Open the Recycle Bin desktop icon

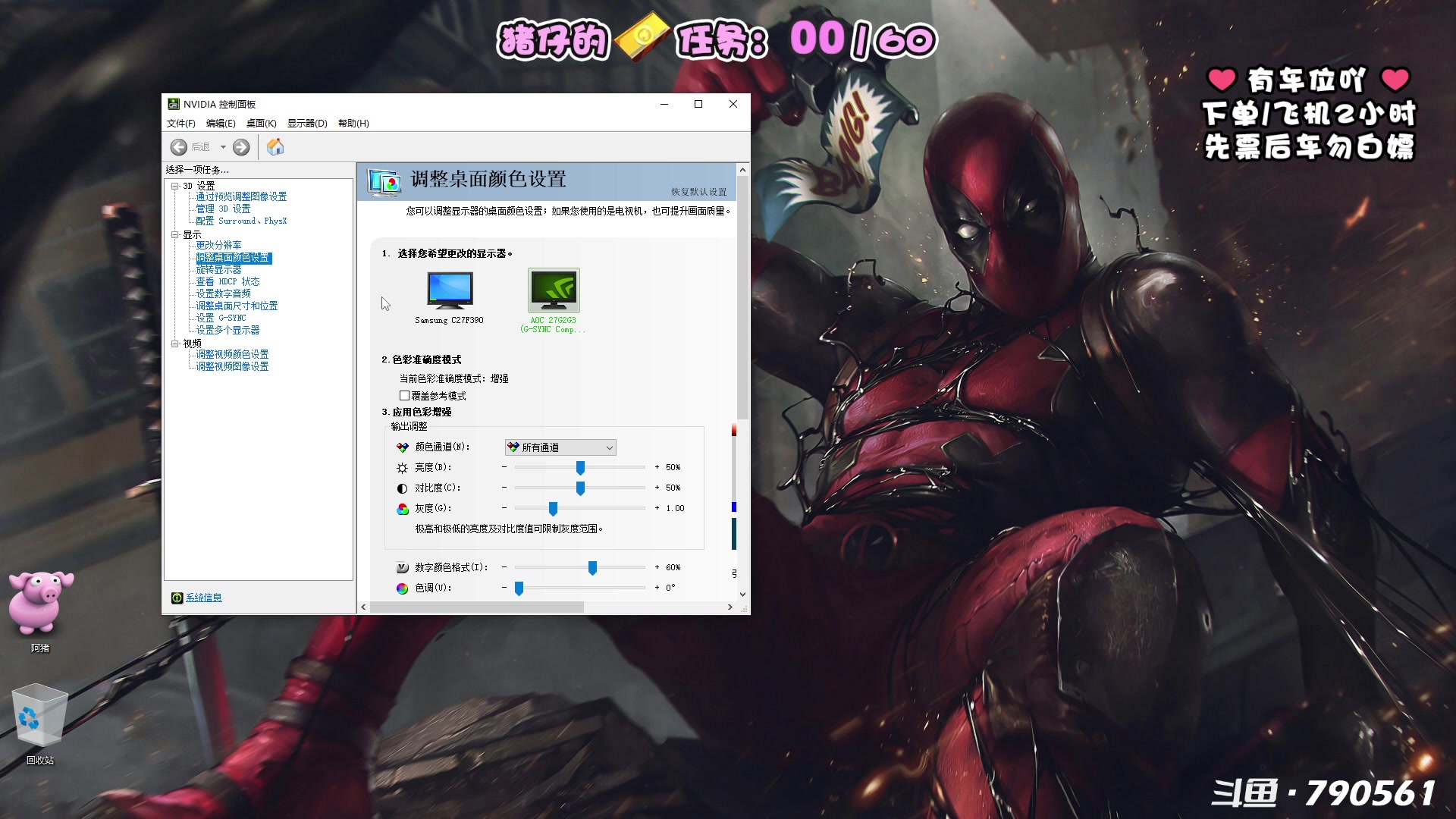(x=40, y=715)
